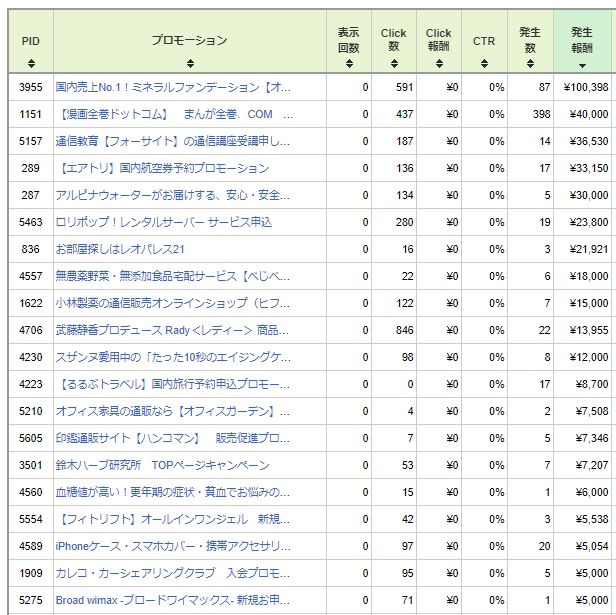Open 国内売上No.1 ミネラルファンデーション promotion link
The image size is (616, 615).
pos(173,87)
